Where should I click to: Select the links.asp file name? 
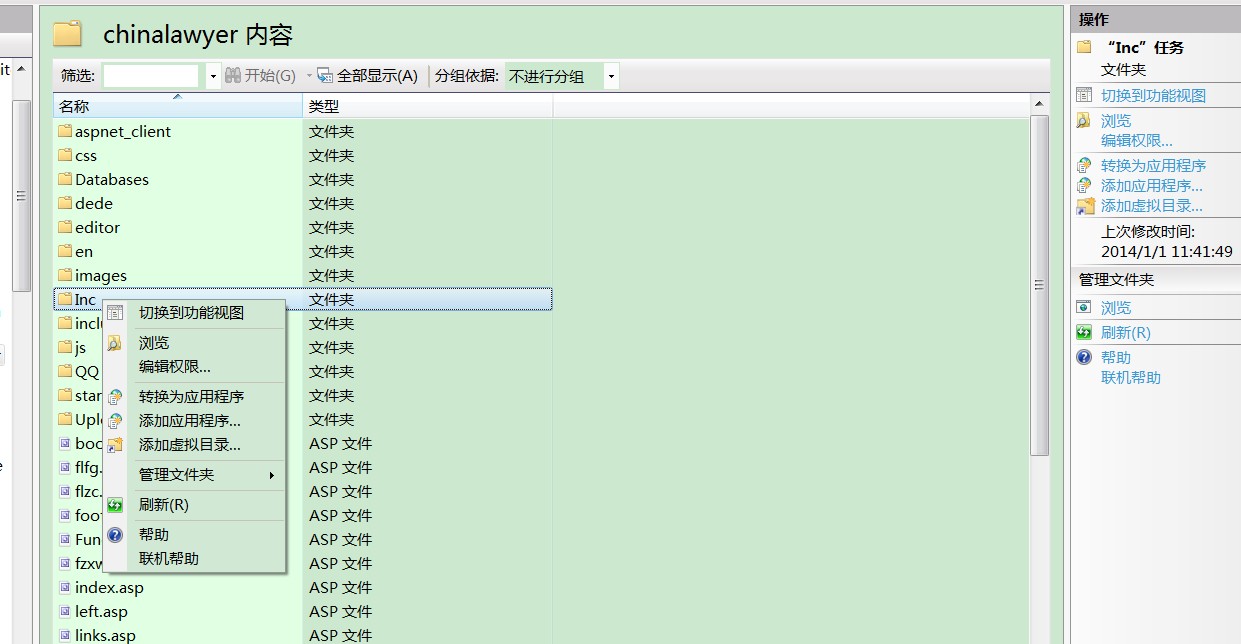[105, 635]
